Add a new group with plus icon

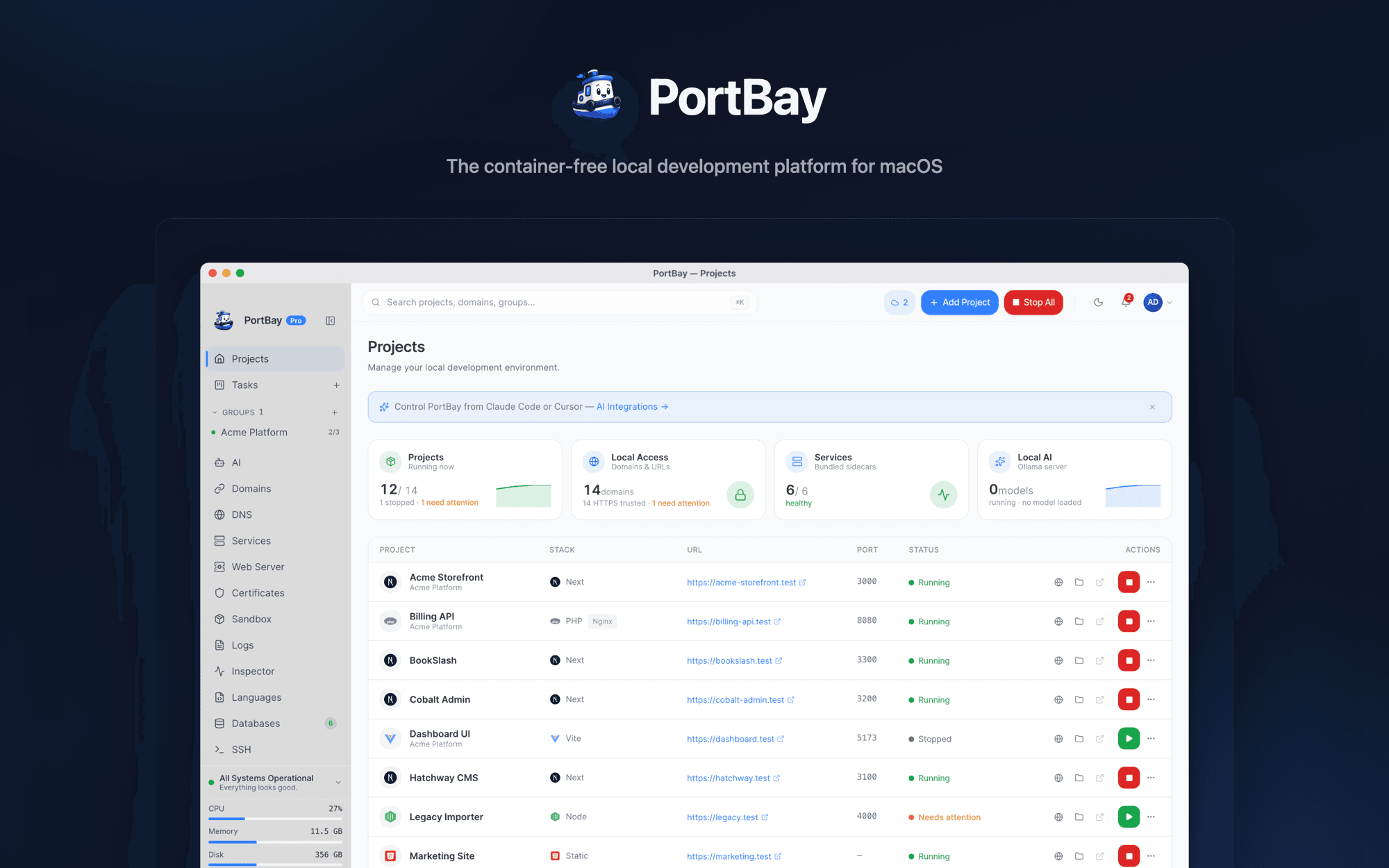tap(334, 412)
